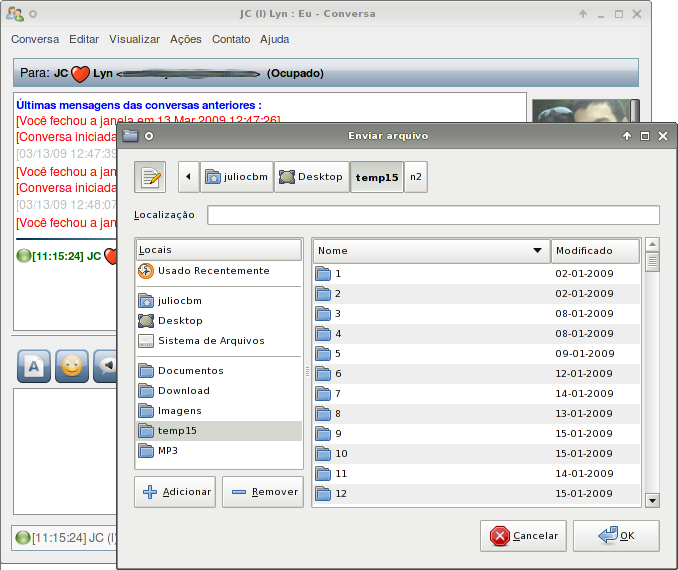Select the temp15 bookmark in Locais

(219, 431)
